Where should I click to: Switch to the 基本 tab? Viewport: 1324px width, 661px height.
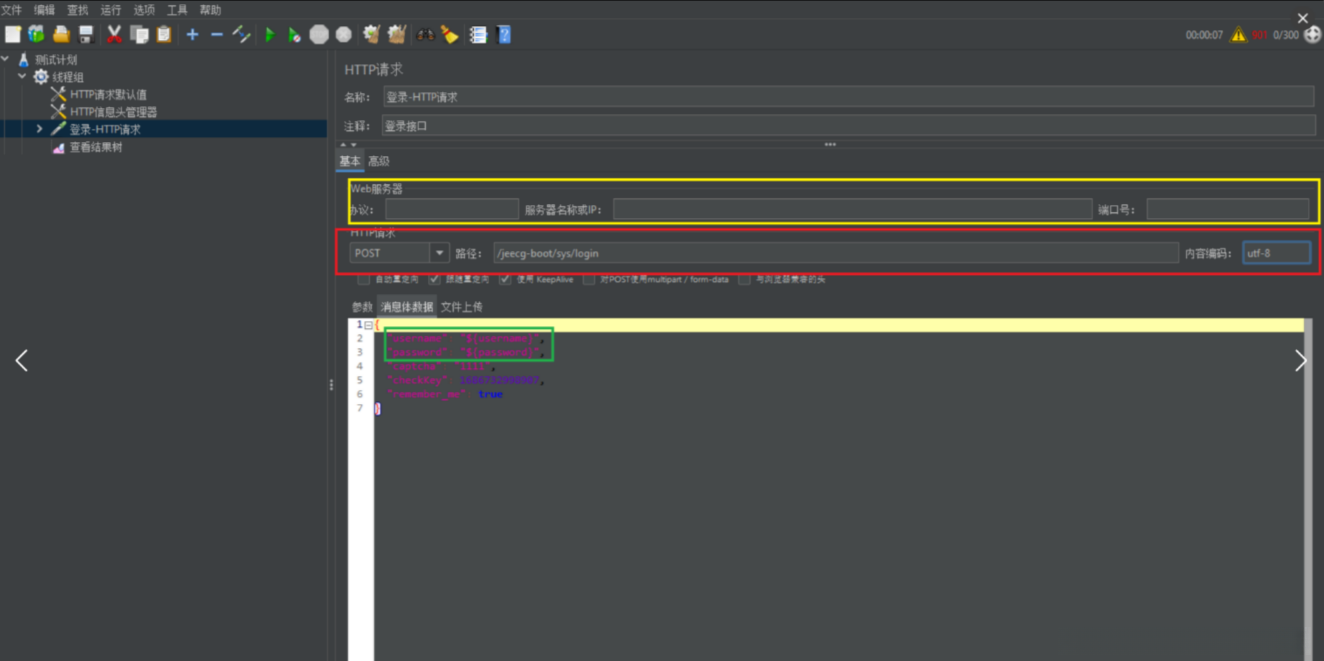(x=349, y=161)
